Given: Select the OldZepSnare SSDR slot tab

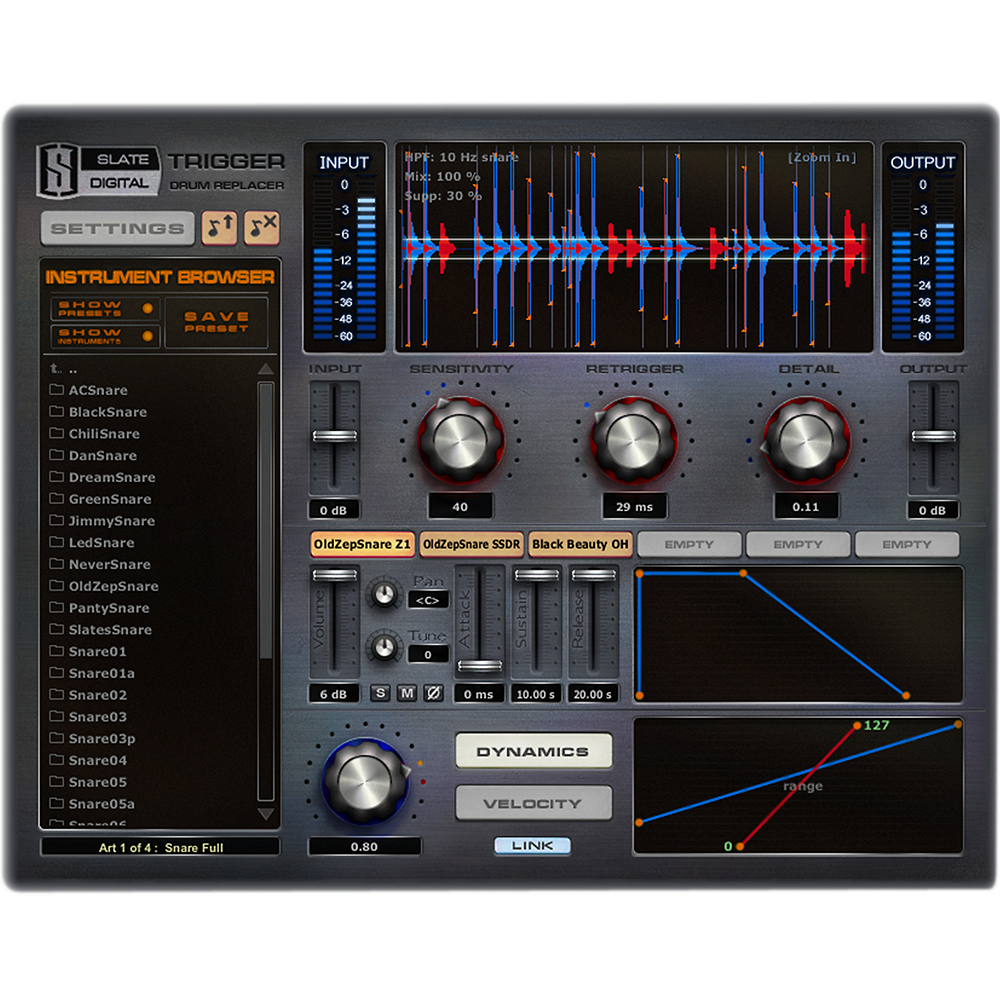Looking at the screenshot, I should [x=472, y=545].
